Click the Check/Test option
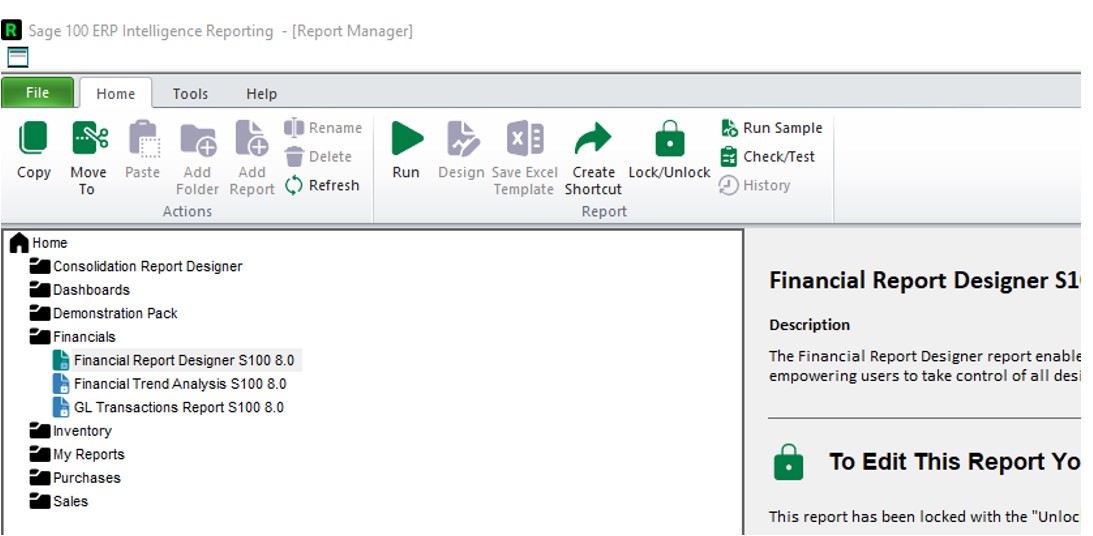Image resolution: width=1093 pixels, height=536 pixels. point(767,156)
